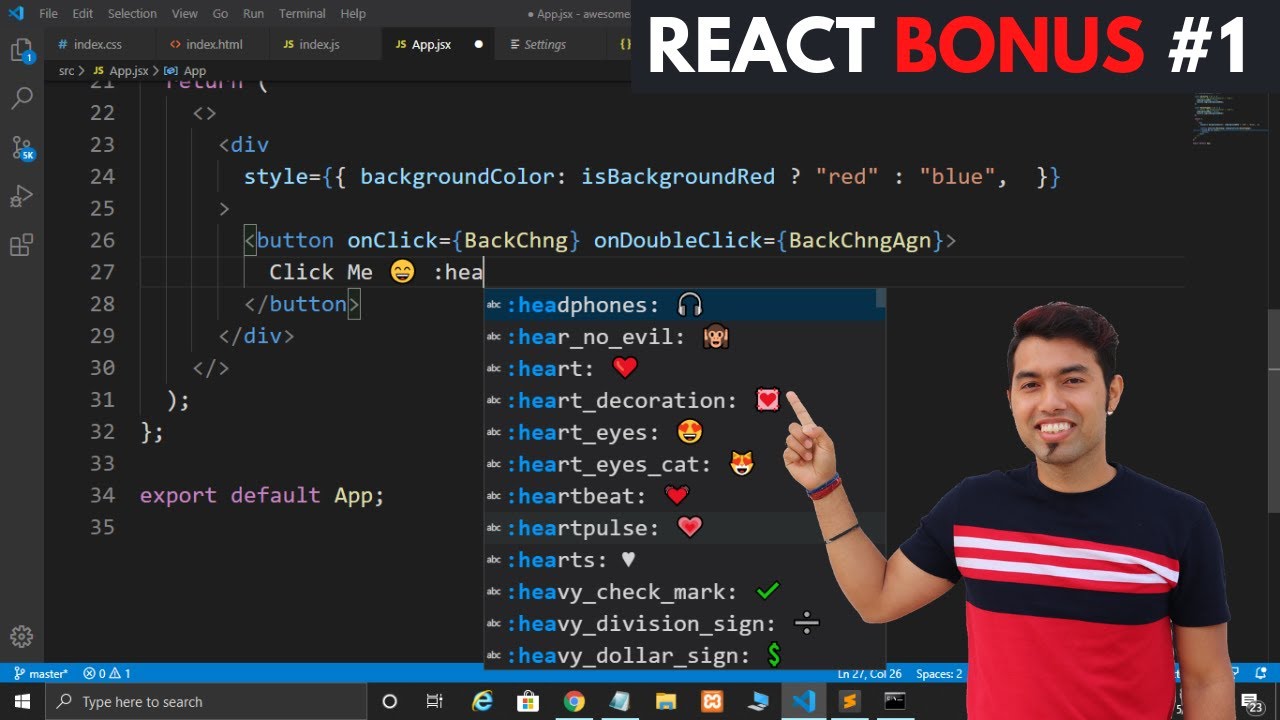Image resolution: width=1280 pixels, height=720 pixels.
Task: Open Command Prompt from taskbar
Action: [x=895, y=701]
